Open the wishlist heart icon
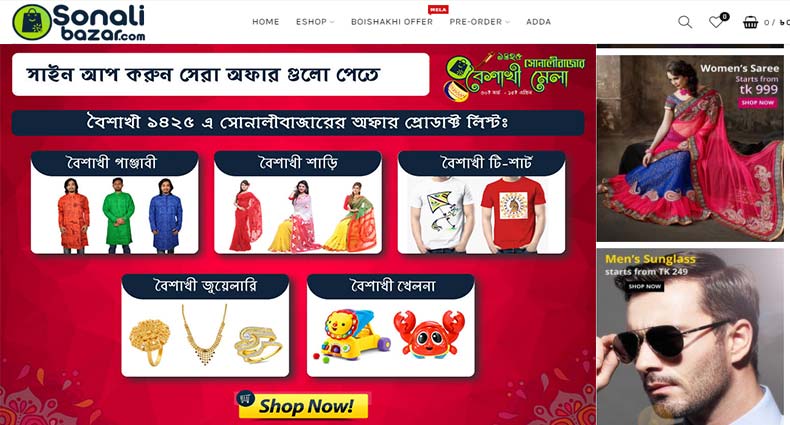The image size is (790, 425). tap(716, 22)
